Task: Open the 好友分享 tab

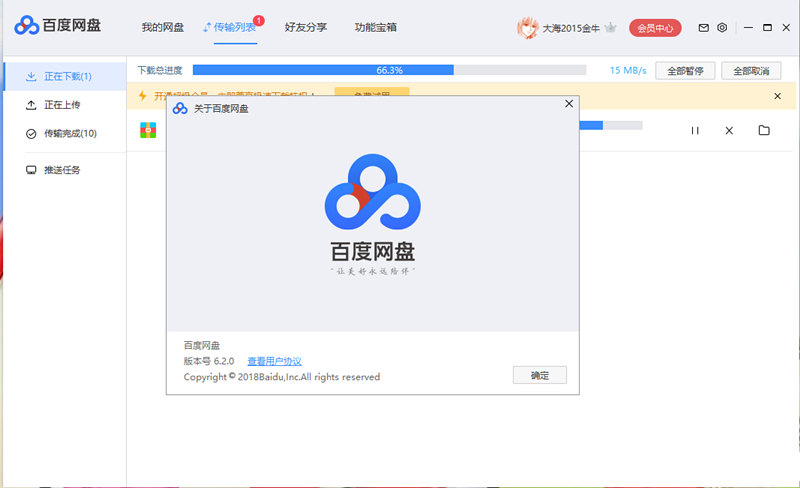Action: (x=306, y=28)
